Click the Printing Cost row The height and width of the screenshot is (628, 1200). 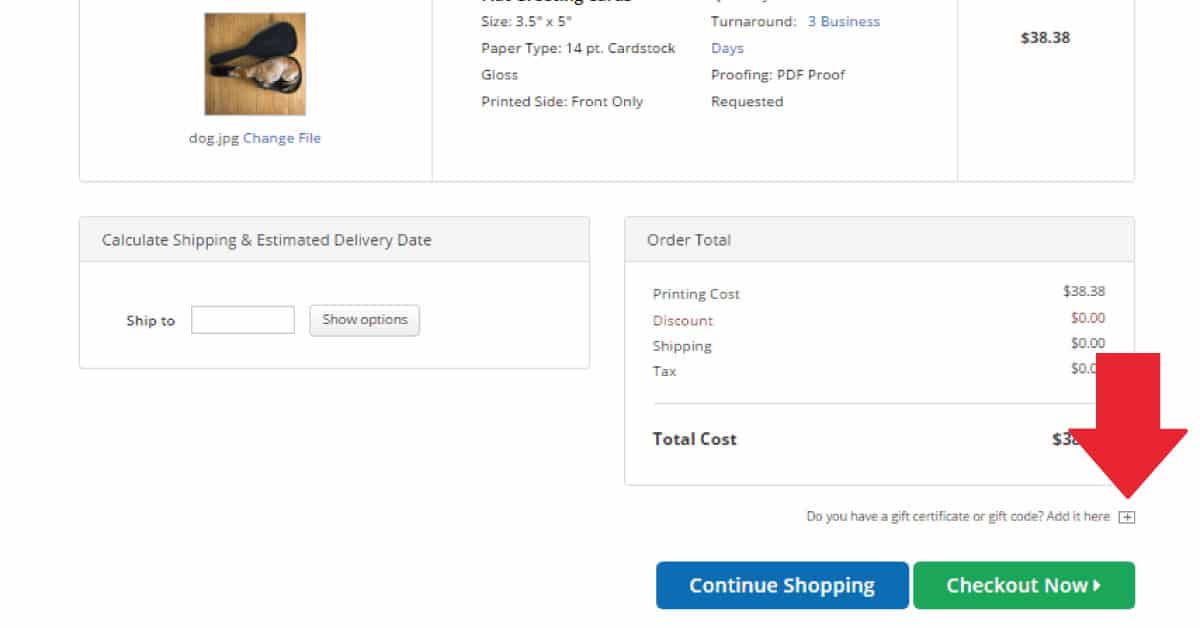696,293
